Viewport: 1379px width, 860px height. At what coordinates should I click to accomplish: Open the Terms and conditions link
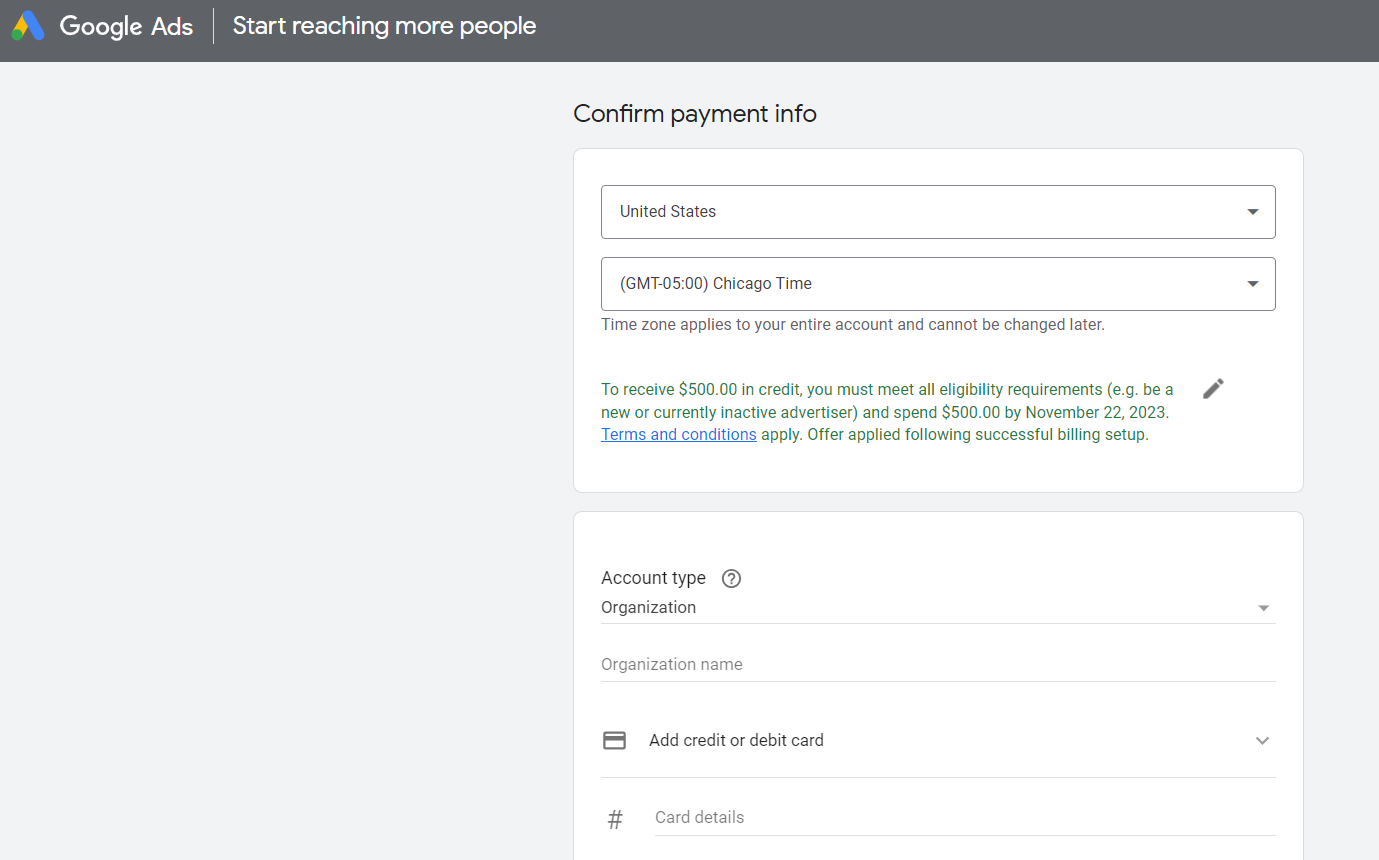click(678, 434)
